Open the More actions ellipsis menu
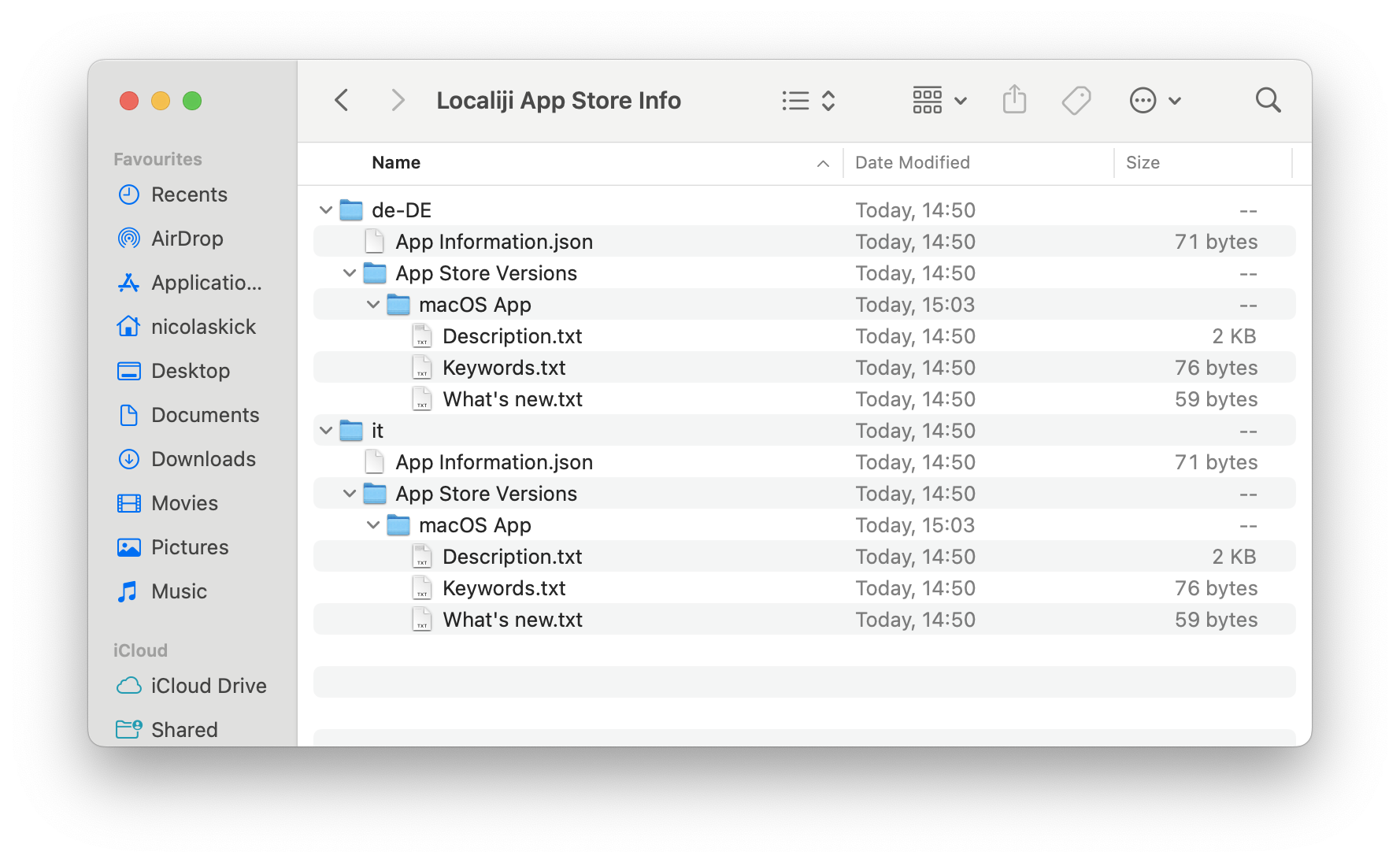Screen dimensions: 1400x863 point(1155,100)
